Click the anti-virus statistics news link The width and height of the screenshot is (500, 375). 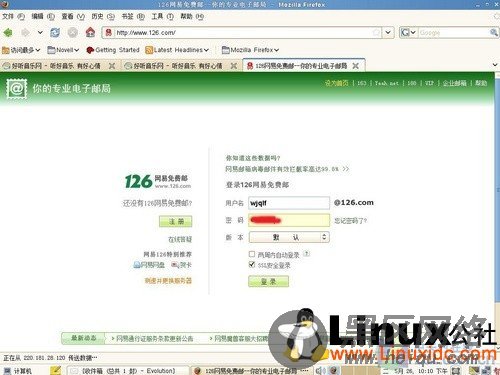pyautogui.click(x=287, y=169)
